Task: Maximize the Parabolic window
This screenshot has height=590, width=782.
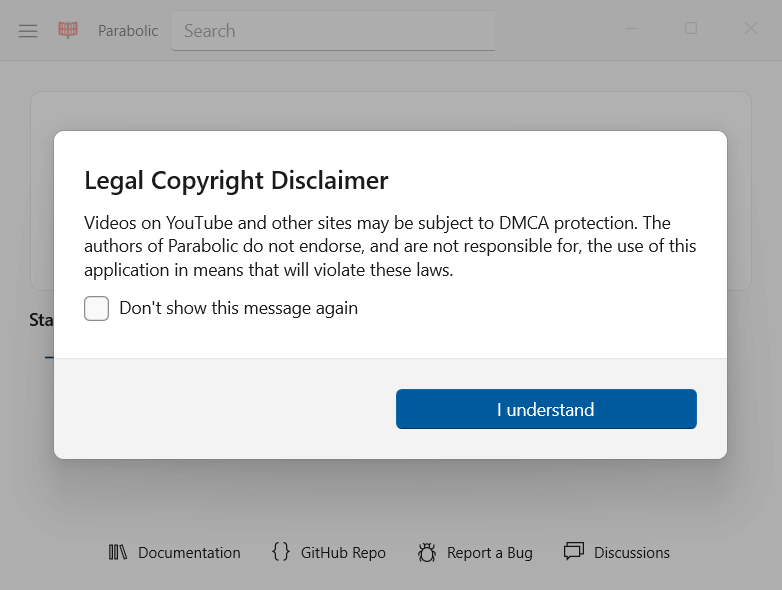Action: tap(691, 29)
